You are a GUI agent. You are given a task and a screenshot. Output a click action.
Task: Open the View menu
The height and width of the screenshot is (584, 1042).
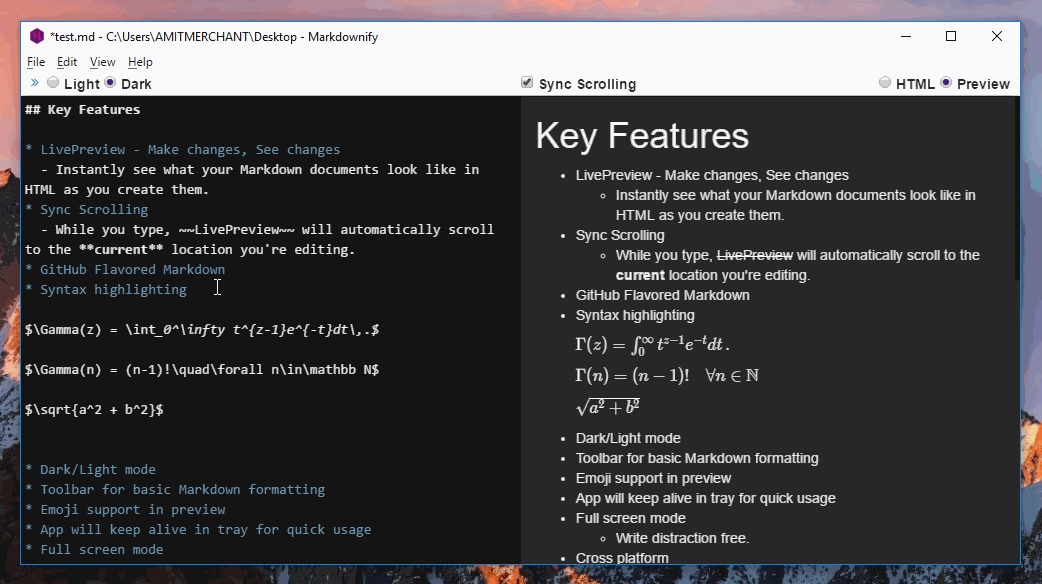tap(102, 62)
